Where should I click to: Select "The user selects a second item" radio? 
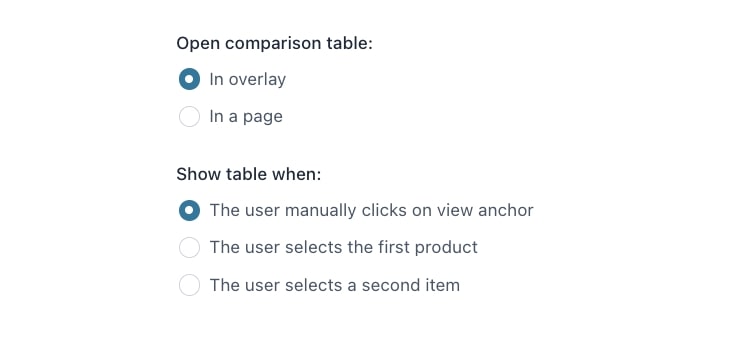pos(189,285)
